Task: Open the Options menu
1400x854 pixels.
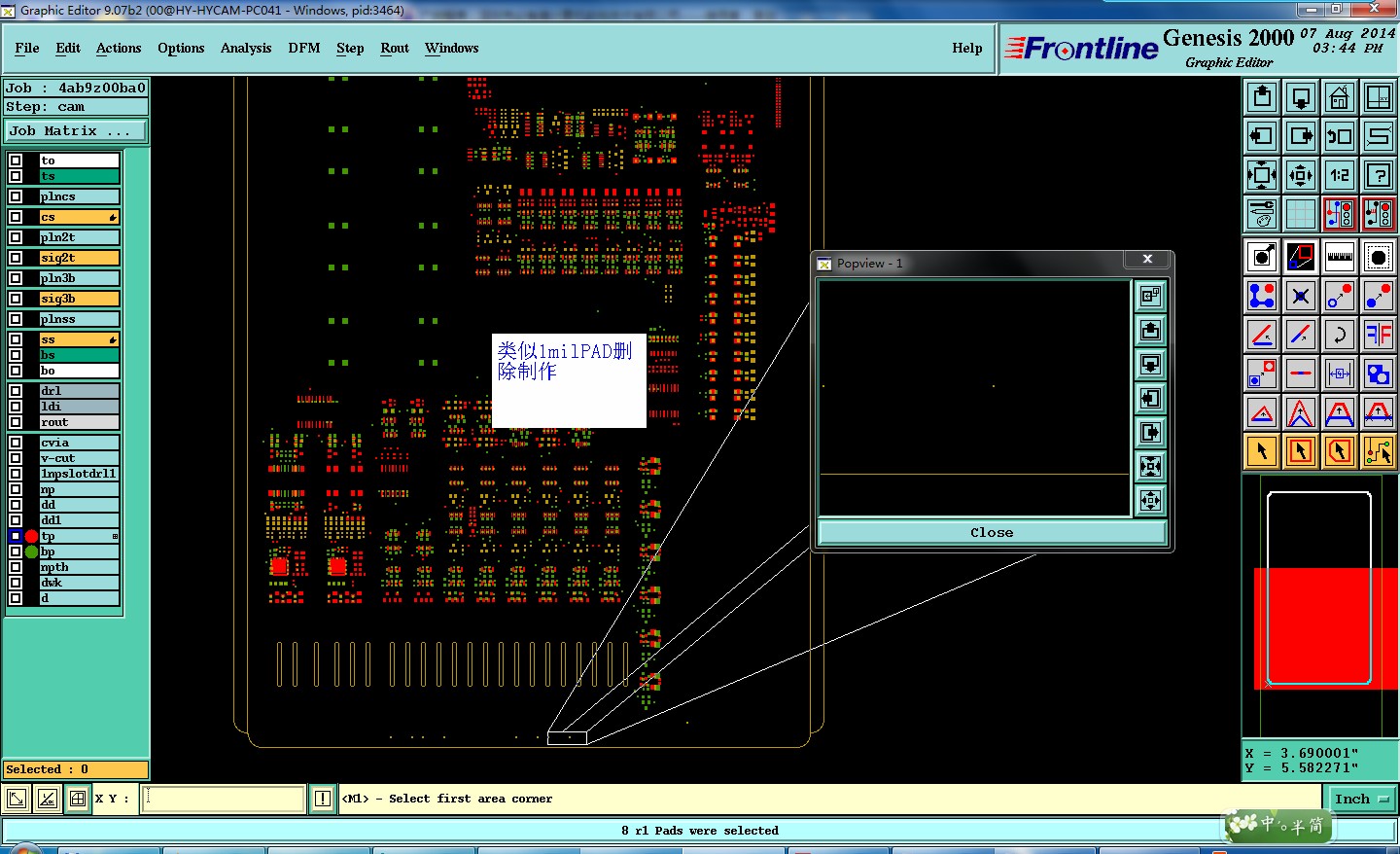Action: (x=181, y=48)
